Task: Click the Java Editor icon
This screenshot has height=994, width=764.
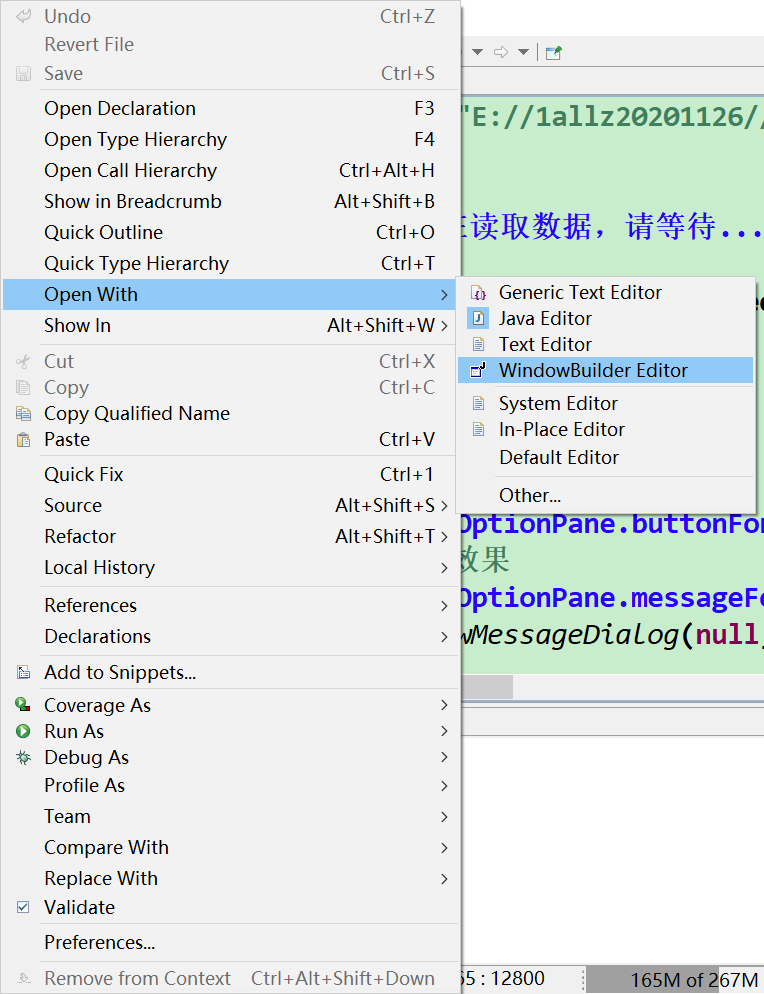Action: coord(479,318)
